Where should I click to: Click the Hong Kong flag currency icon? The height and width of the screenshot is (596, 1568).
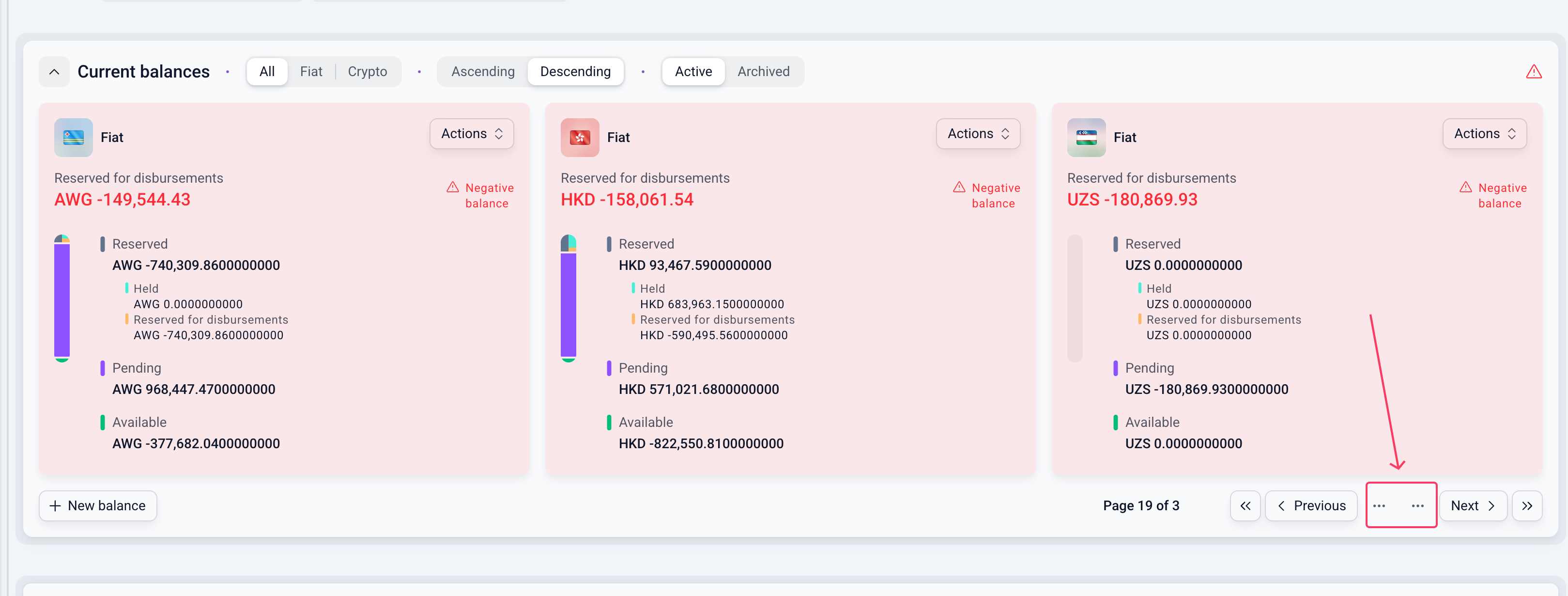[x=580, y=137]
